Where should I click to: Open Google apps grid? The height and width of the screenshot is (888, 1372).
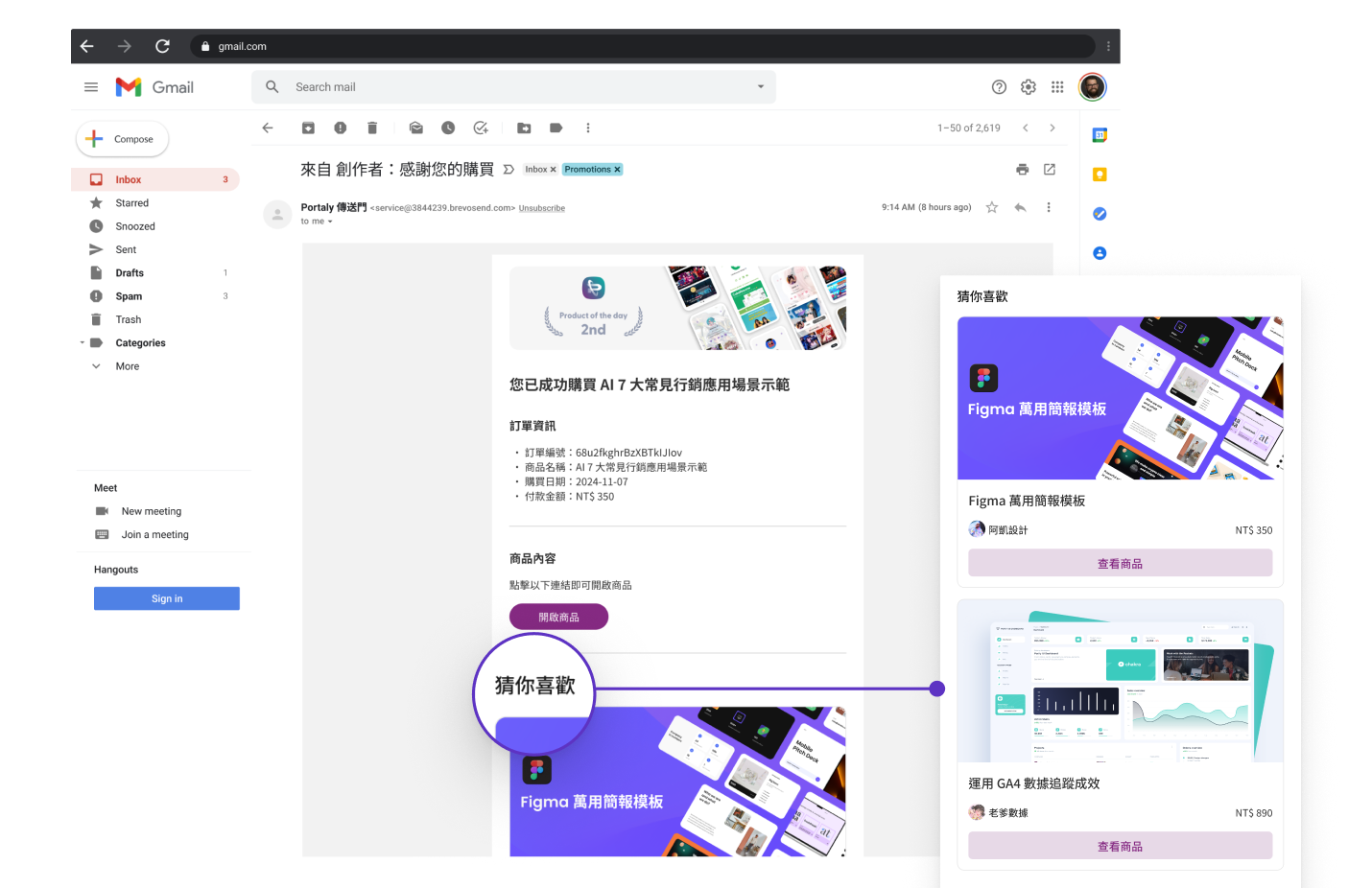(x=1057, y=87)
